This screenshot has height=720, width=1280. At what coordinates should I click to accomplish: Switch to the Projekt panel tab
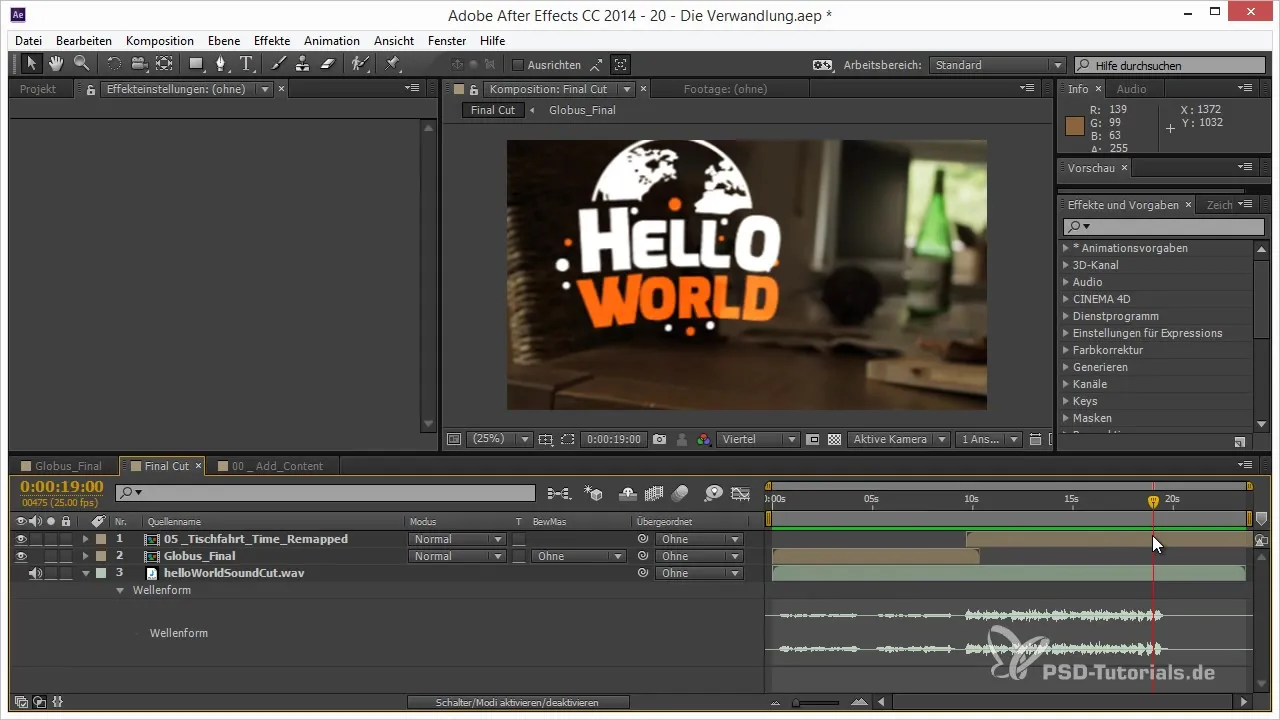pyautogui.click(x=38, y=89)
